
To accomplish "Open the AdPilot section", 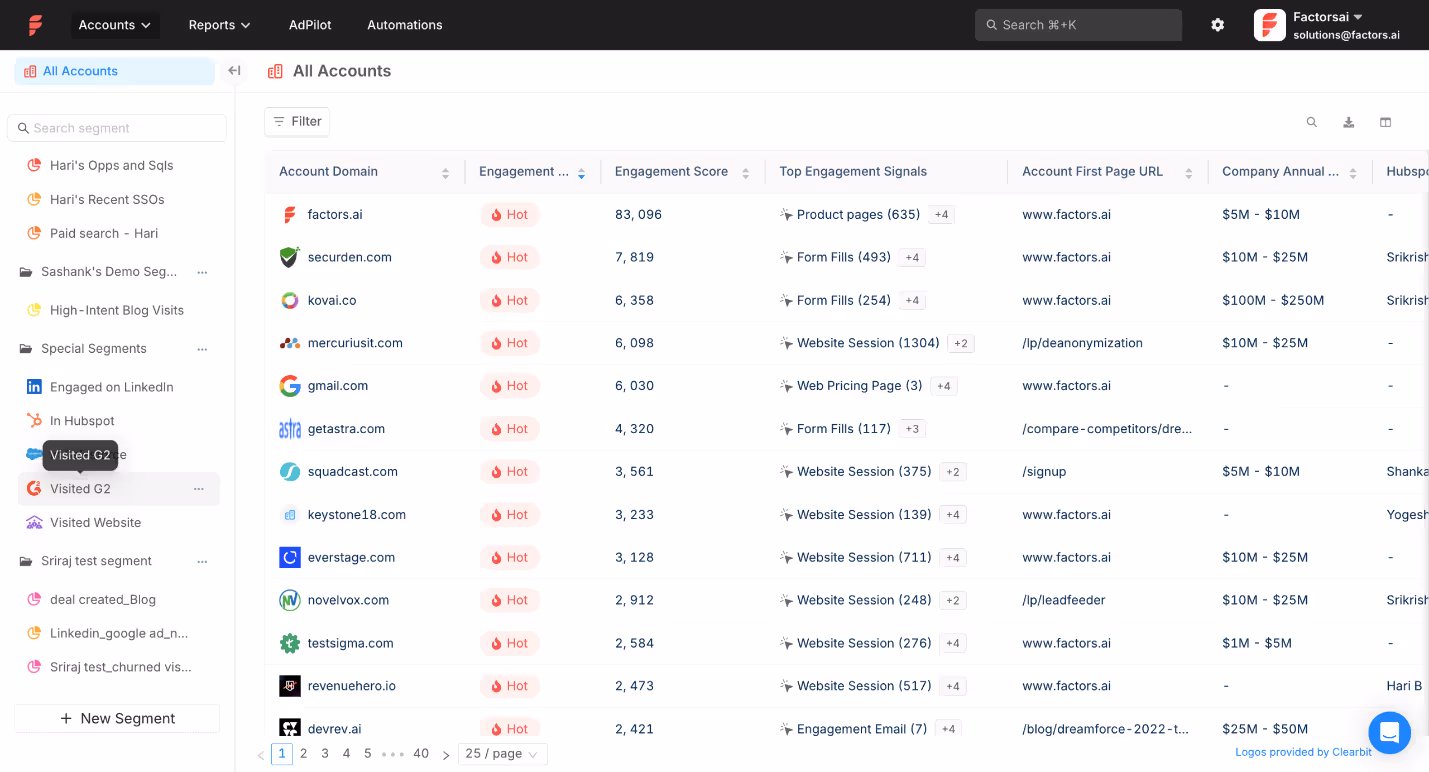I will [x=309, y=24].
